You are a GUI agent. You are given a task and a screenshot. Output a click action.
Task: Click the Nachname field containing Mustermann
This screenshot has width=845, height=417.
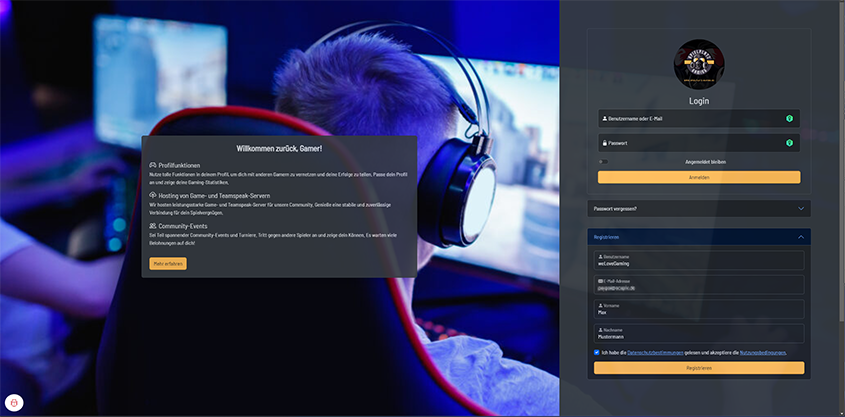coord(699,333)
